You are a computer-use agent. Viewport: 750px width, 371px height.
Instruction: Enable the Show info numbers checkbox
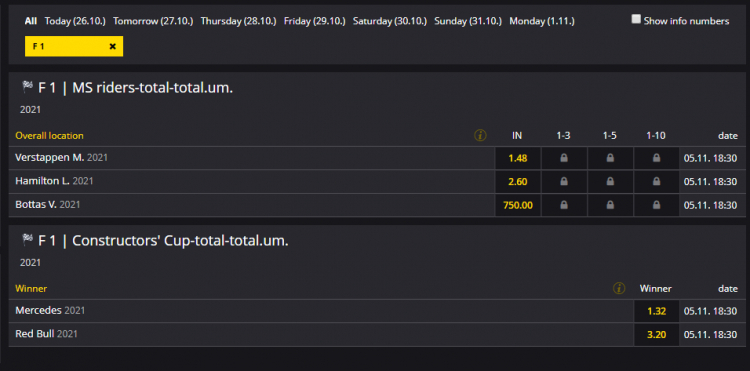point(636,20)
